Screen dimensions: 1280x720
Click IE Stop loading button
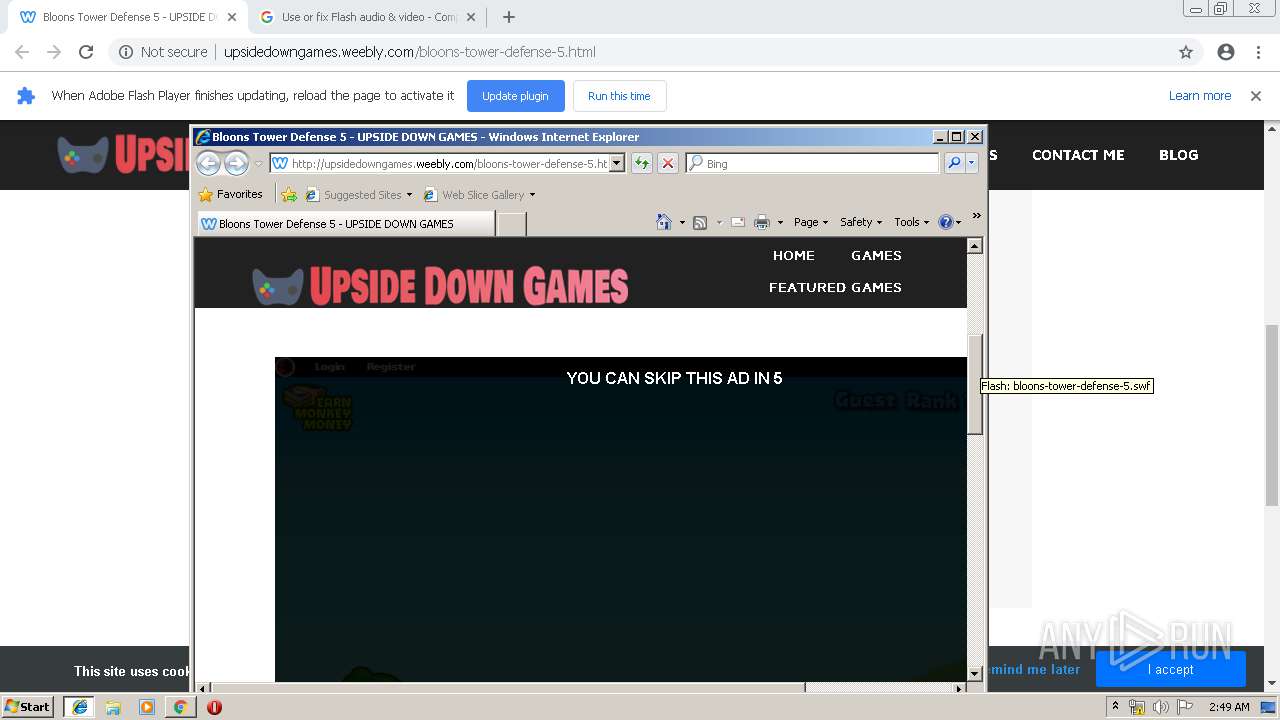(x=668, y=163)
